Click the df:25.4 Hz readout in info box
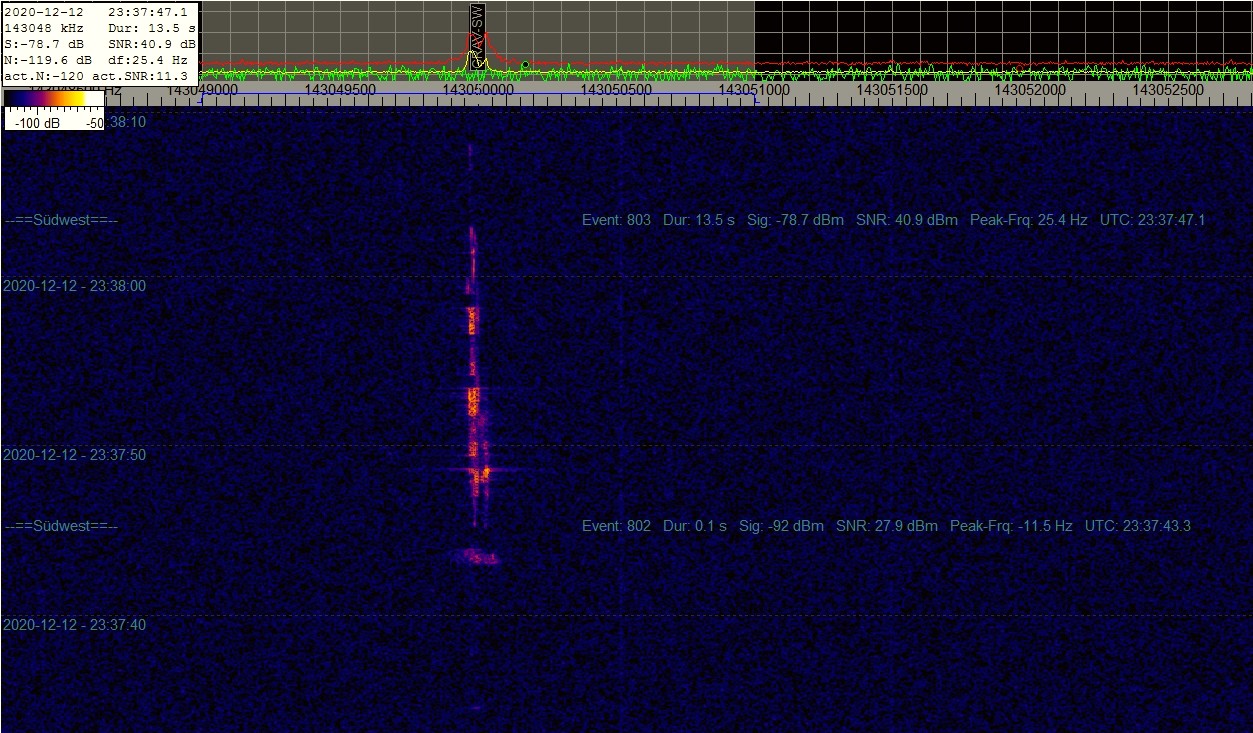 tap(148, 60)
